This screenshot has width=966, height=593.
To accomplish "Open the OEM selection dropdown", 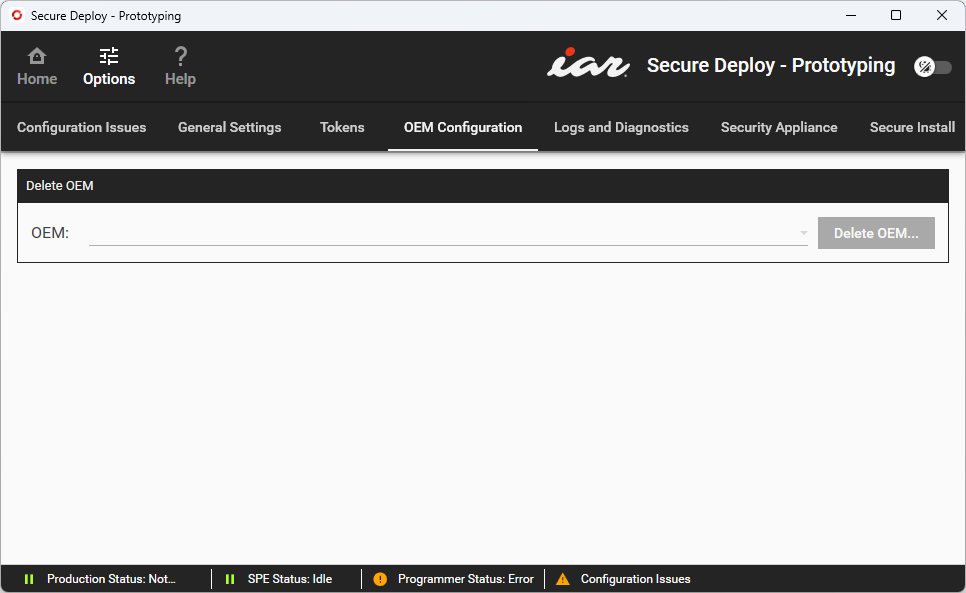I will click(x=448, y=232).
